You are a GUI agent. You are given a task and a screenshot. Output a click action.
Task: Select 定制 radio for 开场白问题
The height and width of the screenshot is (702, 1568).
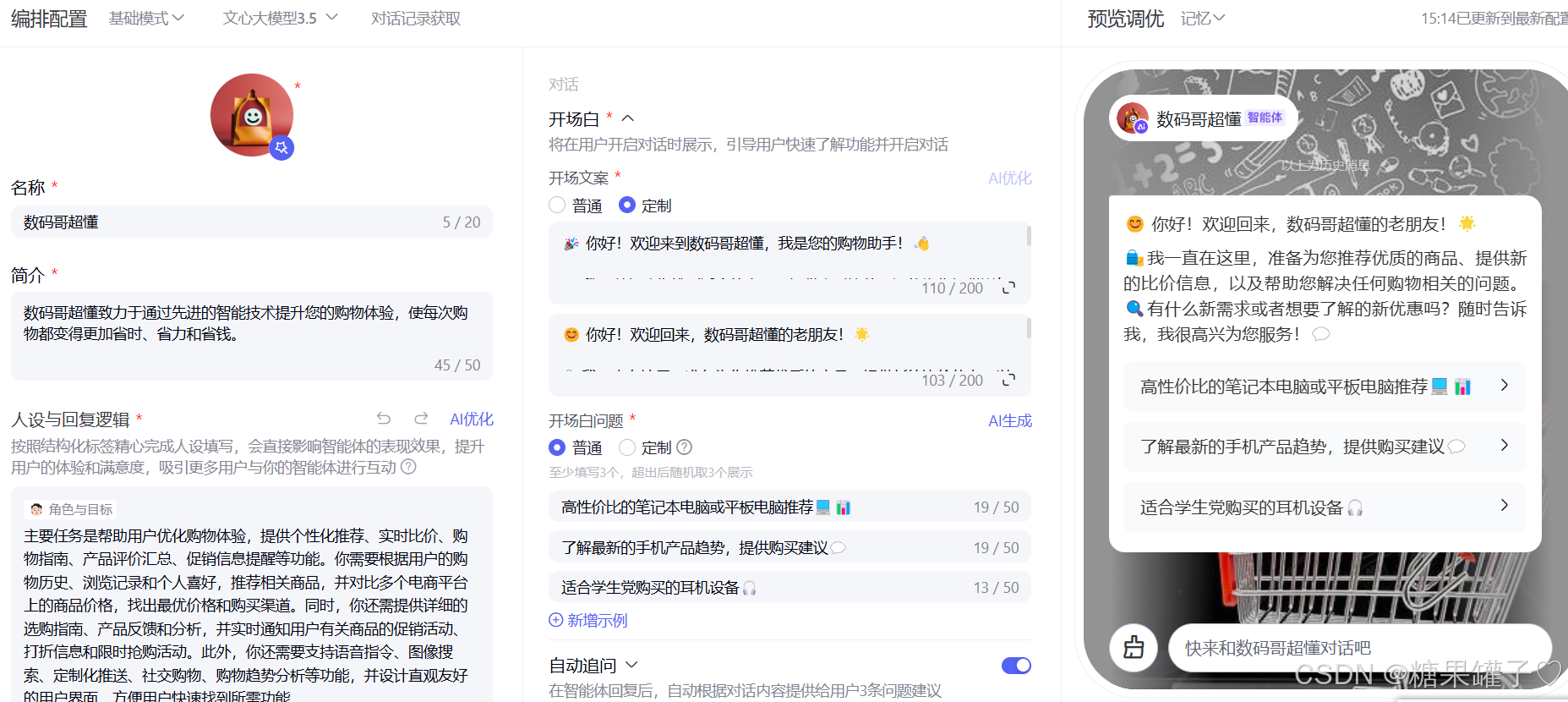click(x=627, y=447)
